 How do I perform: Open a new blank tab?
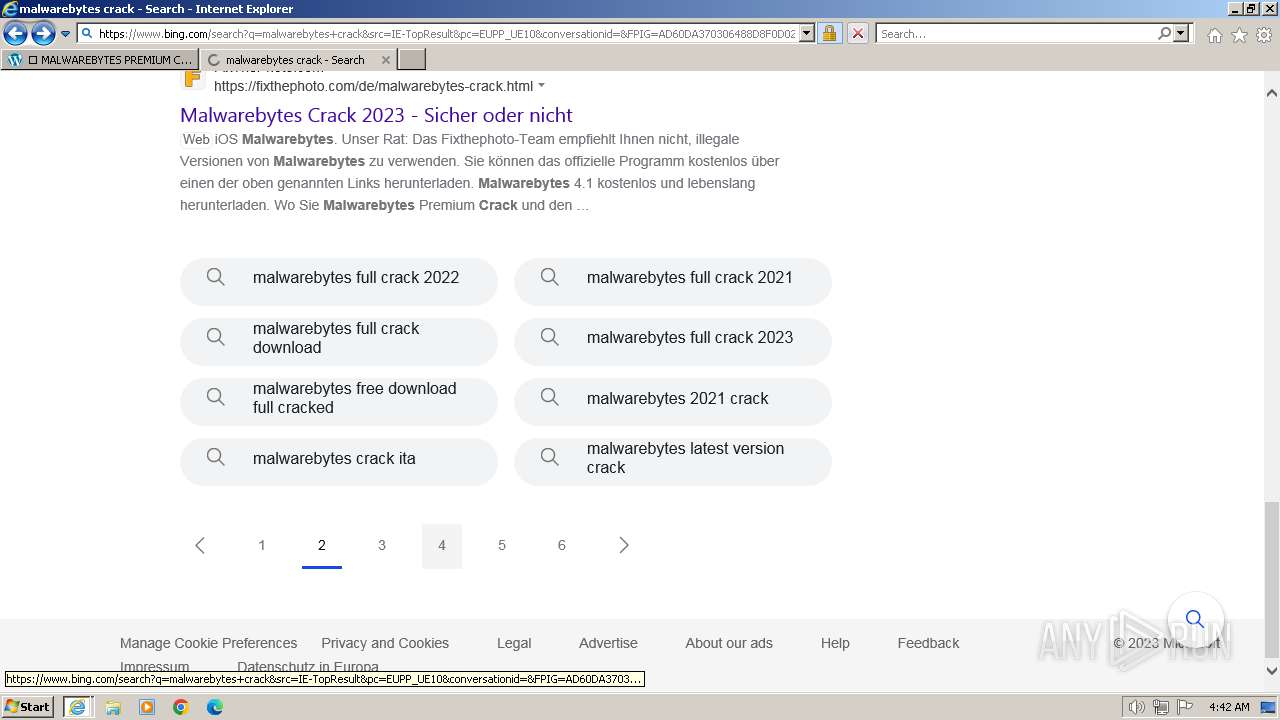tap(412, 60)
